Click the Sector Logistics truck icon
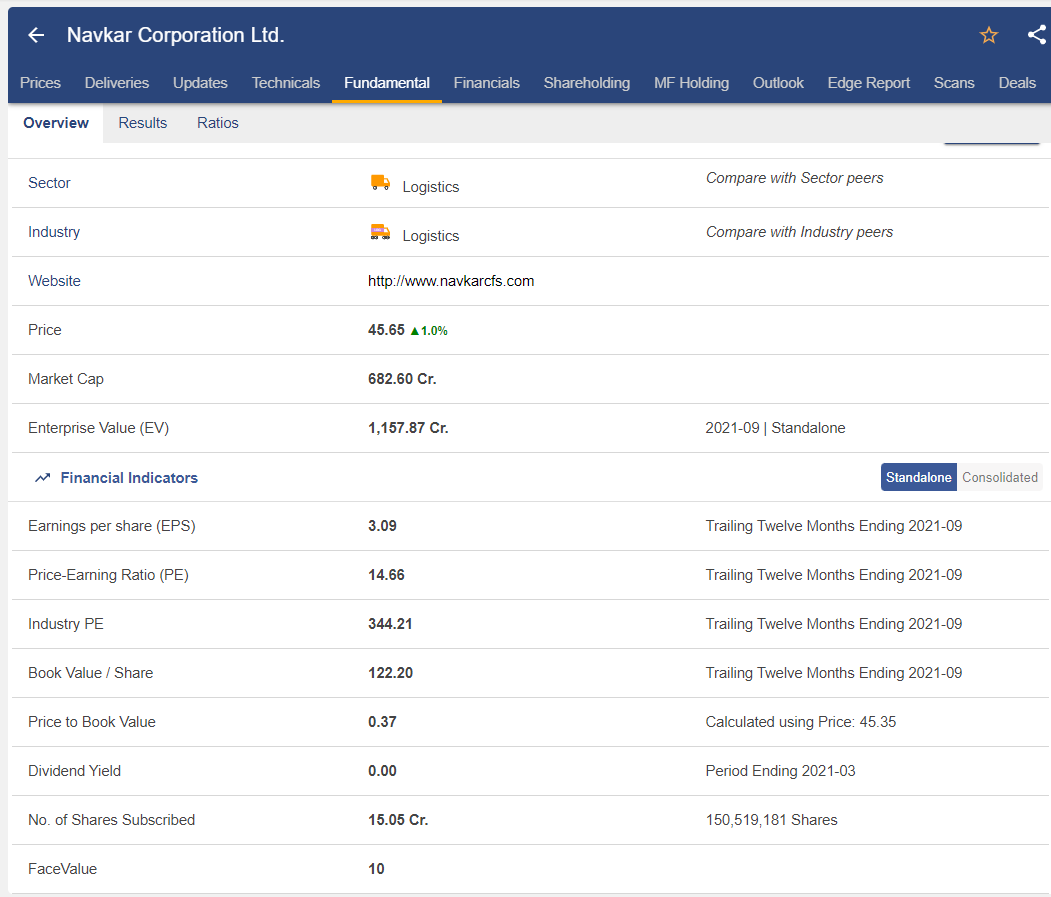 [380, 182]
